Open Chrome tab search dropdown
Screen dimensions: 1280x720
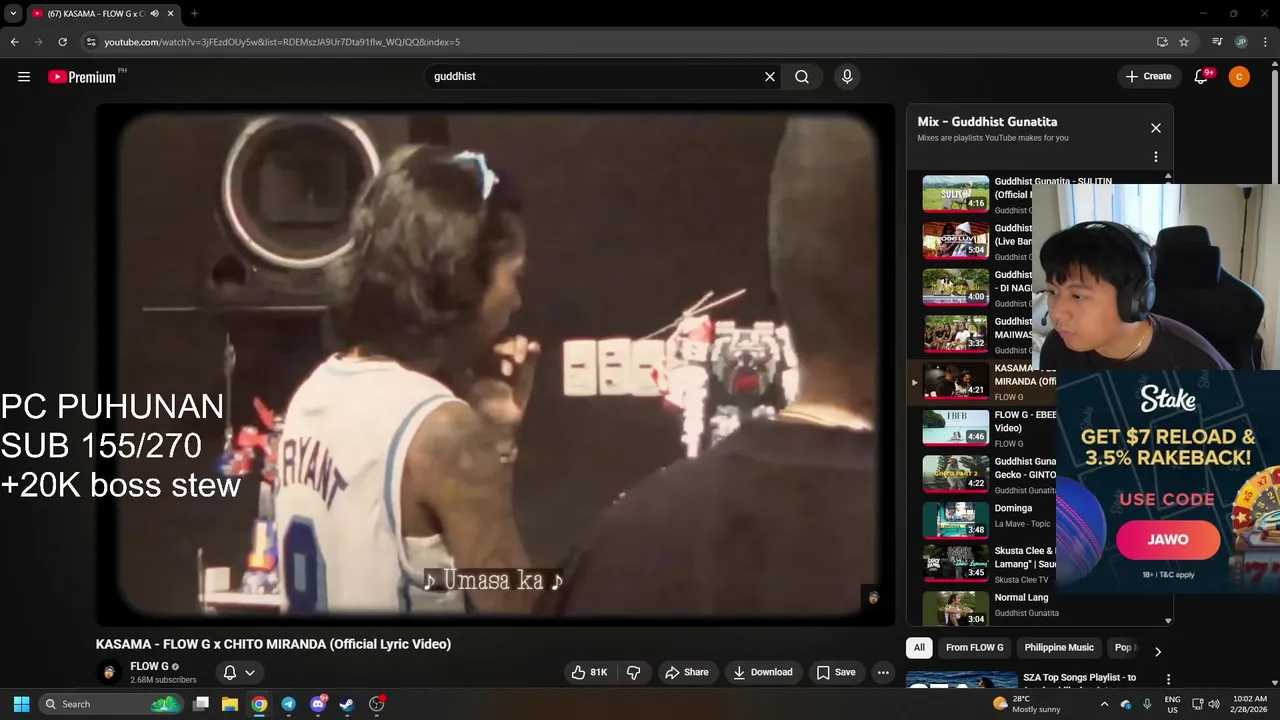[13, 14]
